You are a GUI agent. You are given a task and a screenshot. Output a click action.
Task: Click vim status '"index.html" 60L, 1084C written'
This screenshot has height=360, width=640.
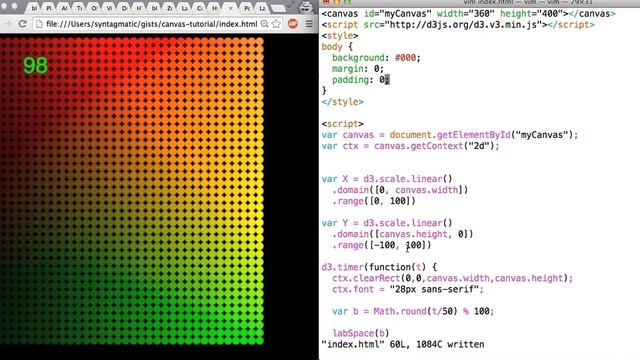pyautogui.click(x=403, y=344)
